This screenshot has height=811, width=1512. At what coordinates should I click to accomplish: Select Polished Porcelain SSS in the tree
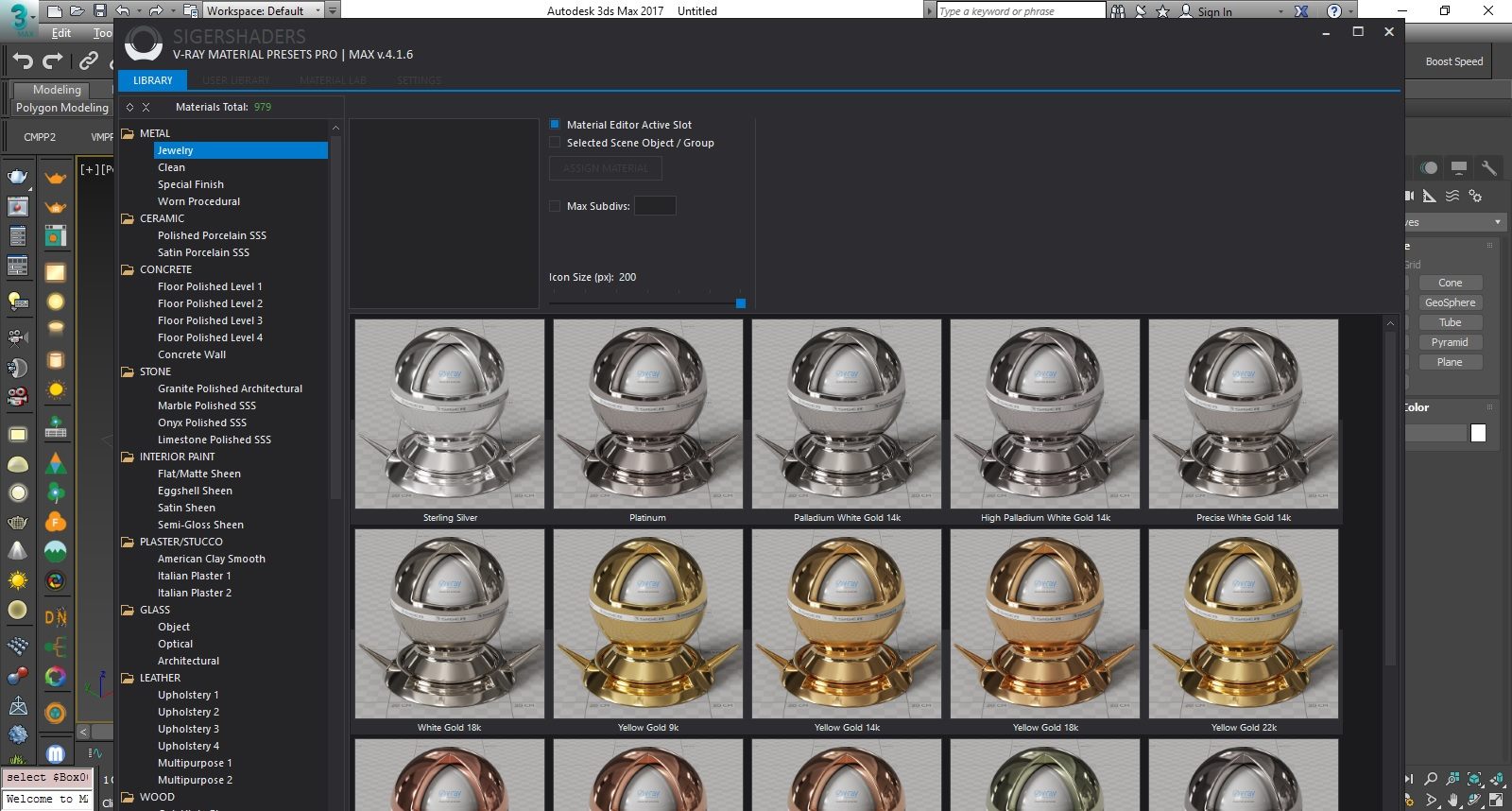point(212,235)
